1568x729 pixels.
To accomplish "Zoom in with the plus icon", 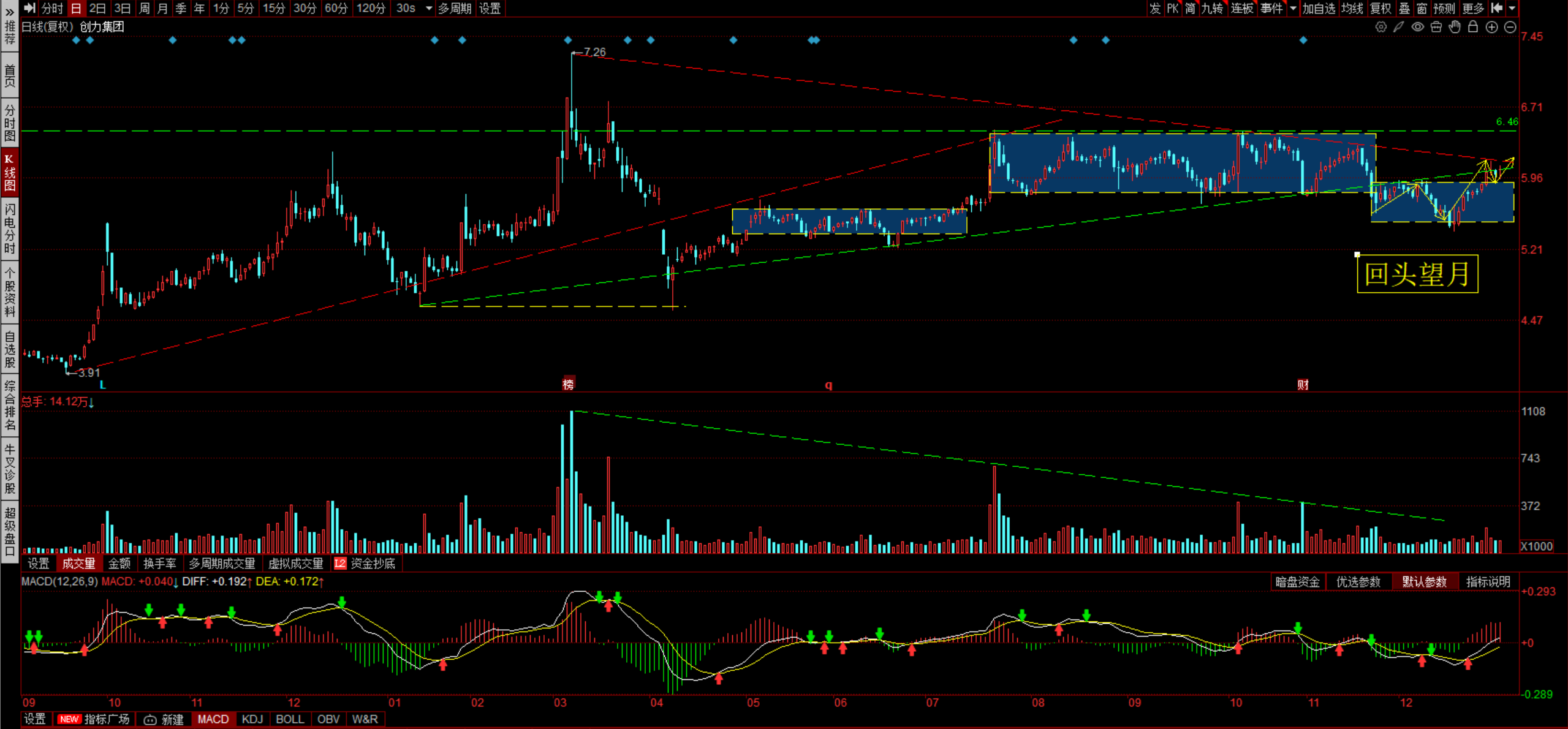I will tap(1491, 27).
